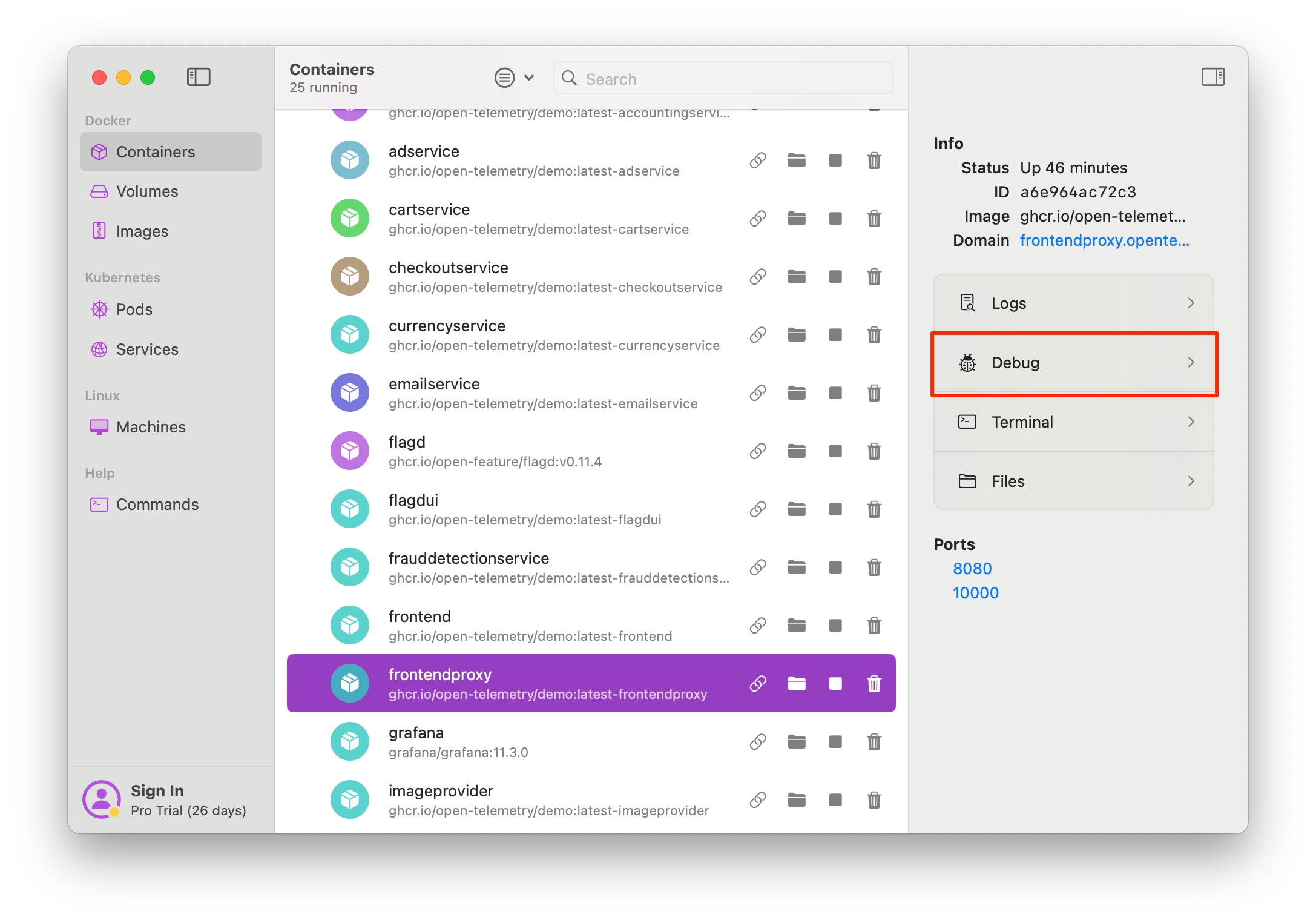
Task: Open link icon for cartservice
Action: coord(758,219)
